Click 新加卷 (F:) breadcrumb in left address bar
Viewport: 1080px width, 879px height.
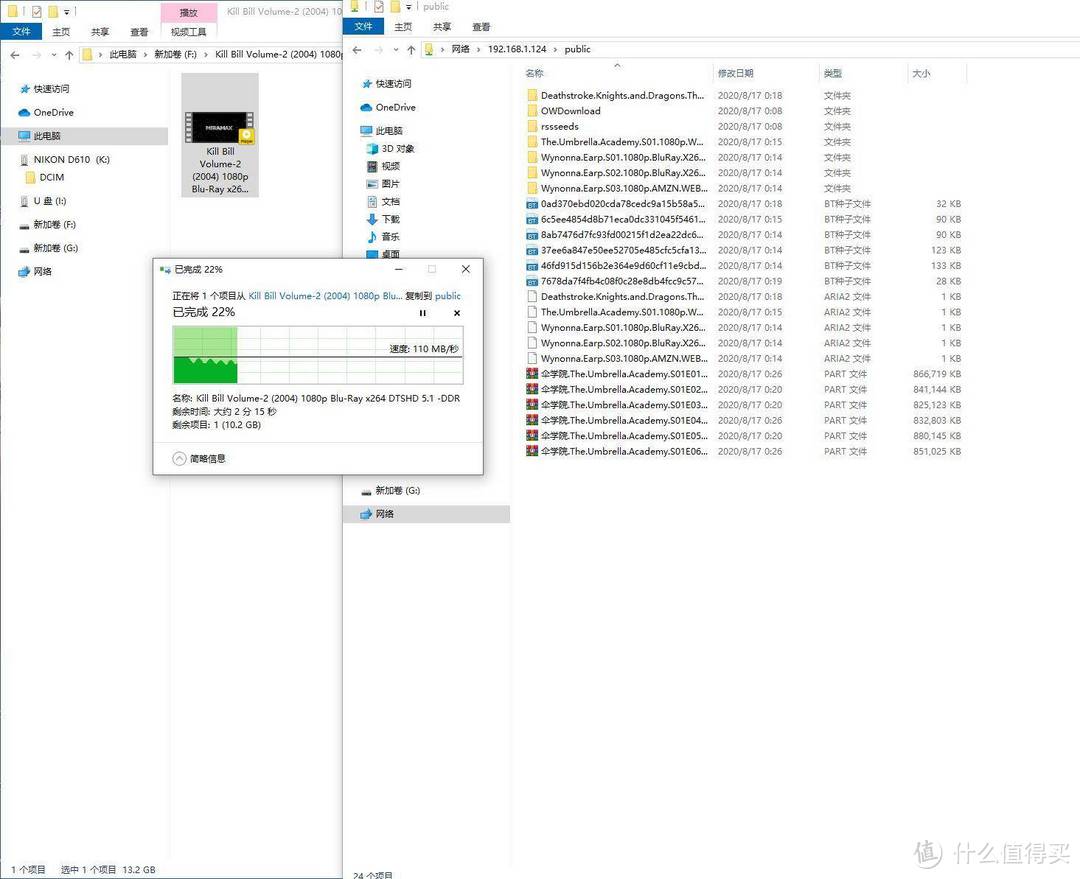(x=175, y=54)
